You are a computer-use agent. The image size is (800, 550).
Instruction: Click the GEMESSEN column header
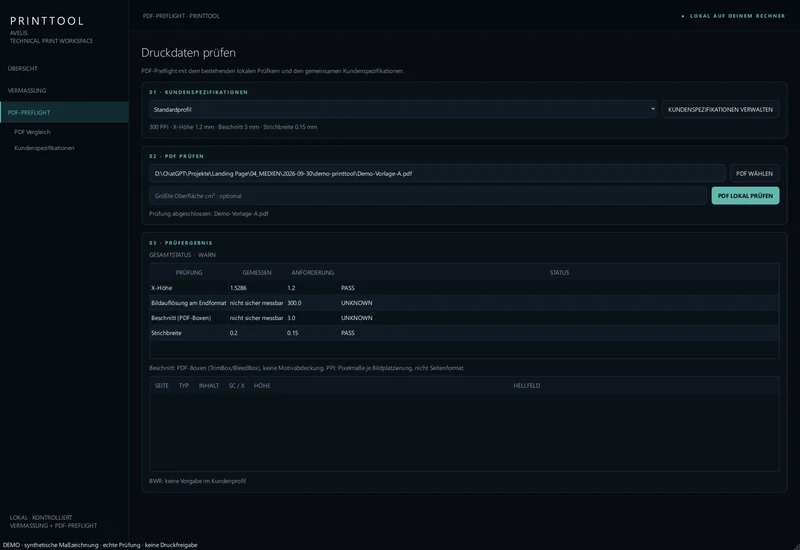click(257, 272)
